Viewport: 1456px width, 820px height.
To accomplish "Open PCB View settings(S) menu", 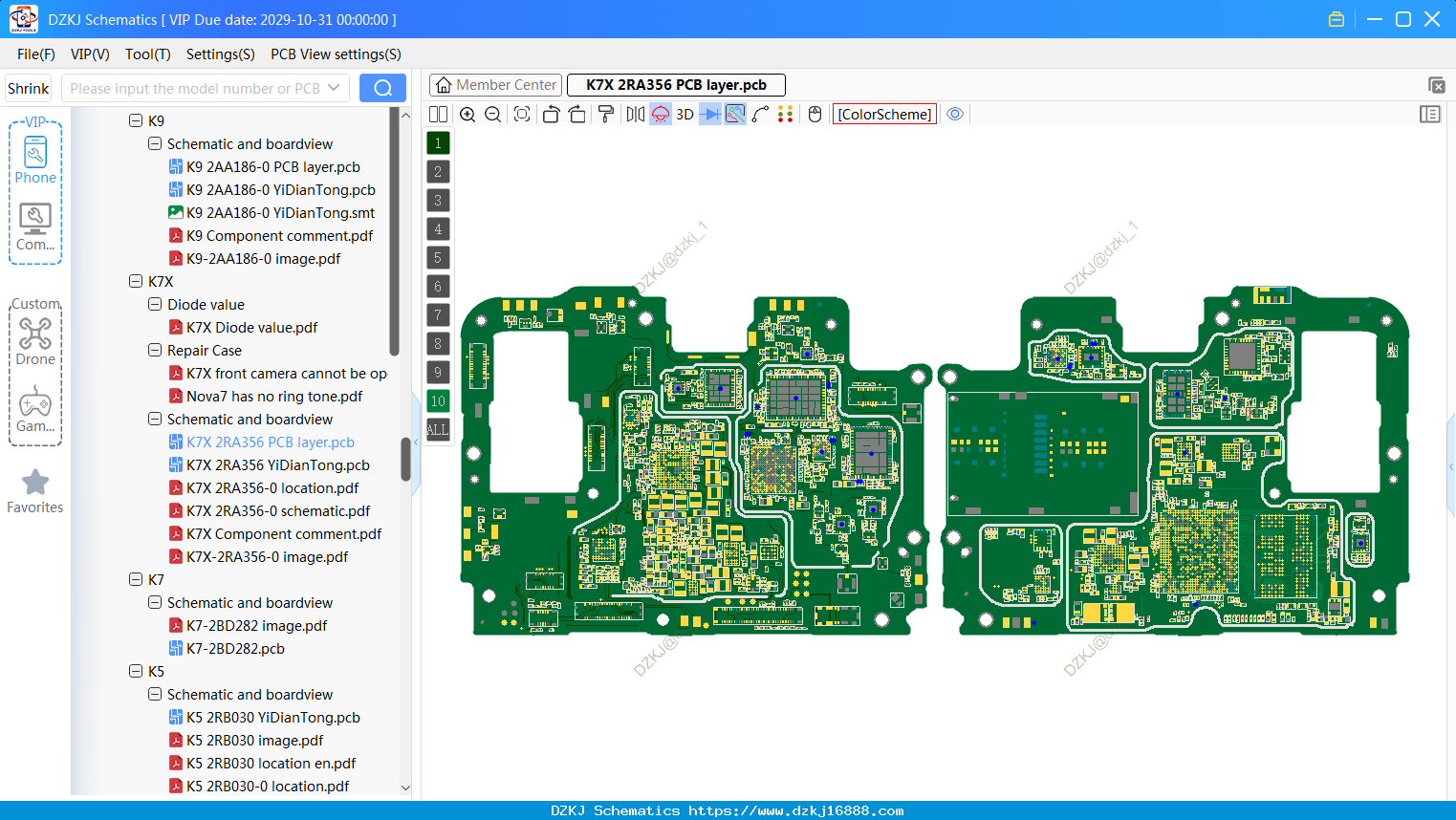I will point(336,54).
